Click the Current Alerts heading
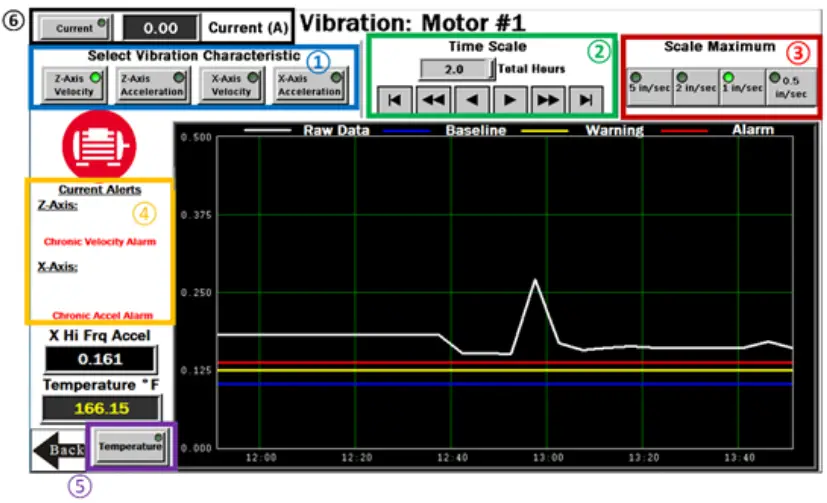Image resolution: width=827 pixels, height=503 pixels. [x=100, y=190]
